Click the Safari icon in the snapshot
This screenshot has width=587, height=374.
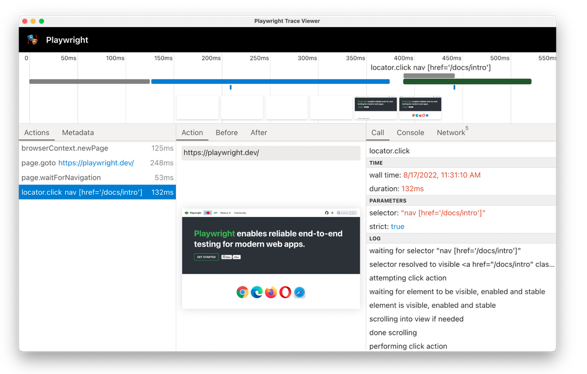pos(299,292)
